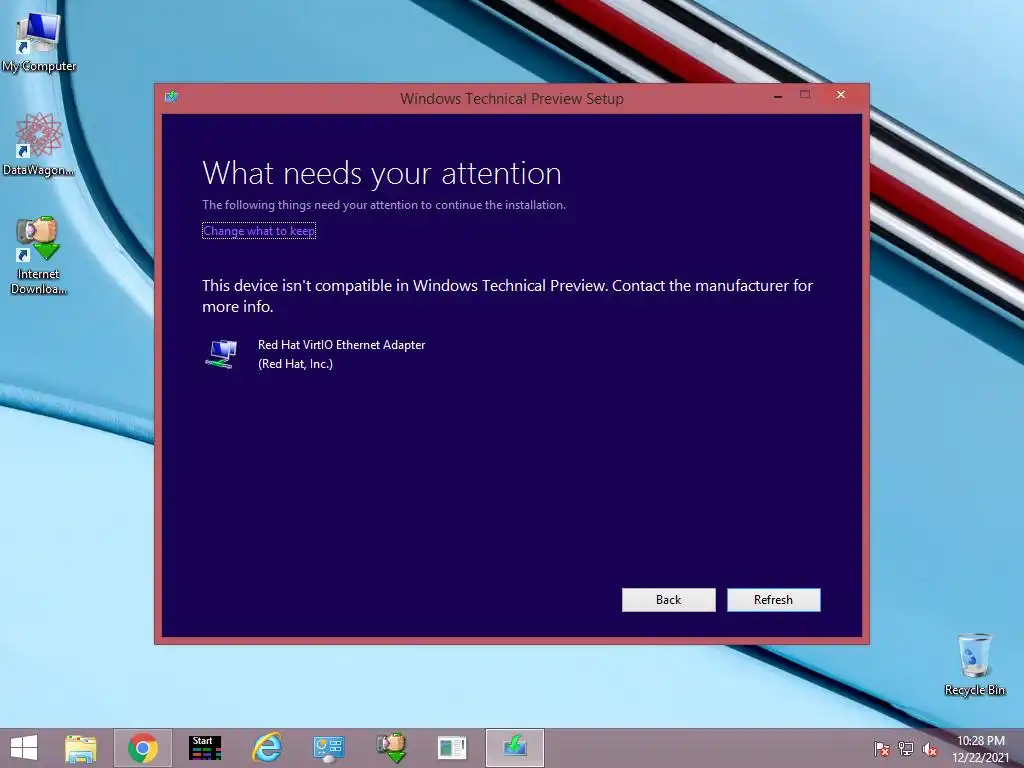The image size is (1024, 768).
Task: Click the muted volume tray icon
Action: point(930,749)
